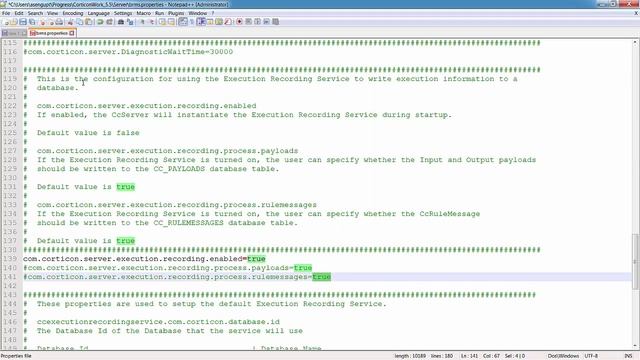Open user defined language icon
The image size is (640, 360).
210,22
